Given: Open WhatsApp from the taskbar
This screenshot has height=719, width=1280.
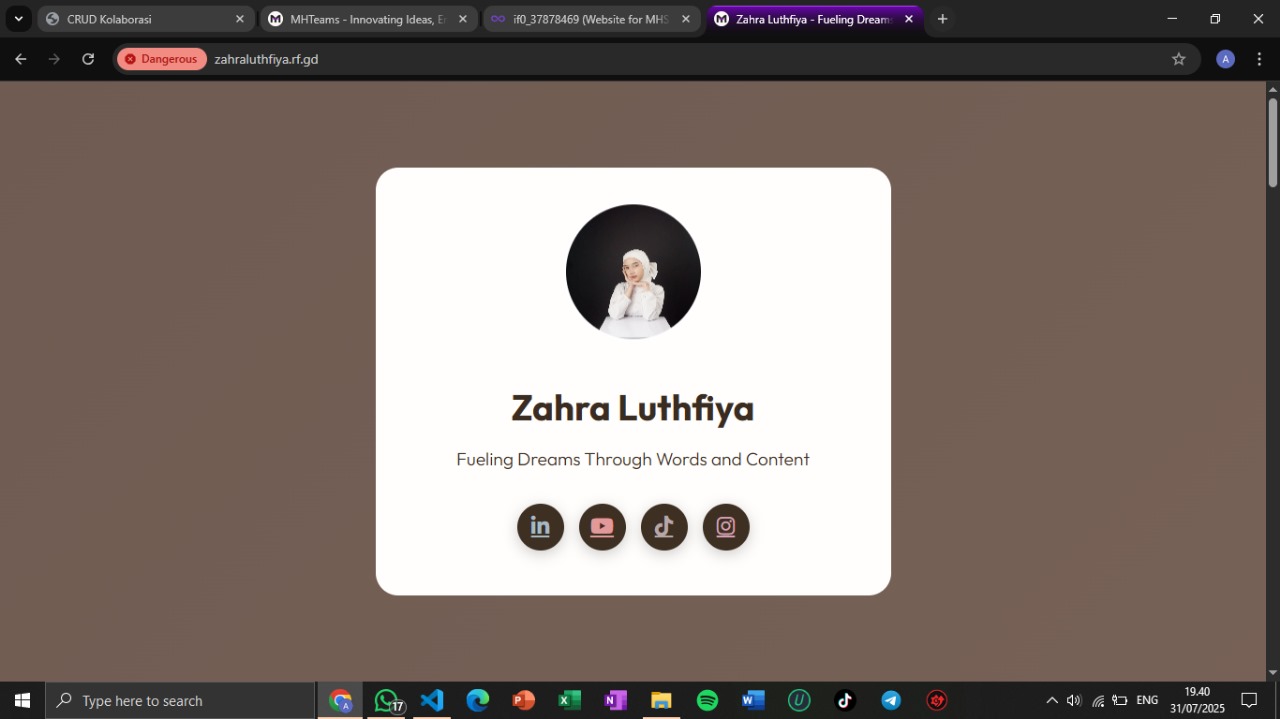Looking at the screenshot, I should 386,700.
